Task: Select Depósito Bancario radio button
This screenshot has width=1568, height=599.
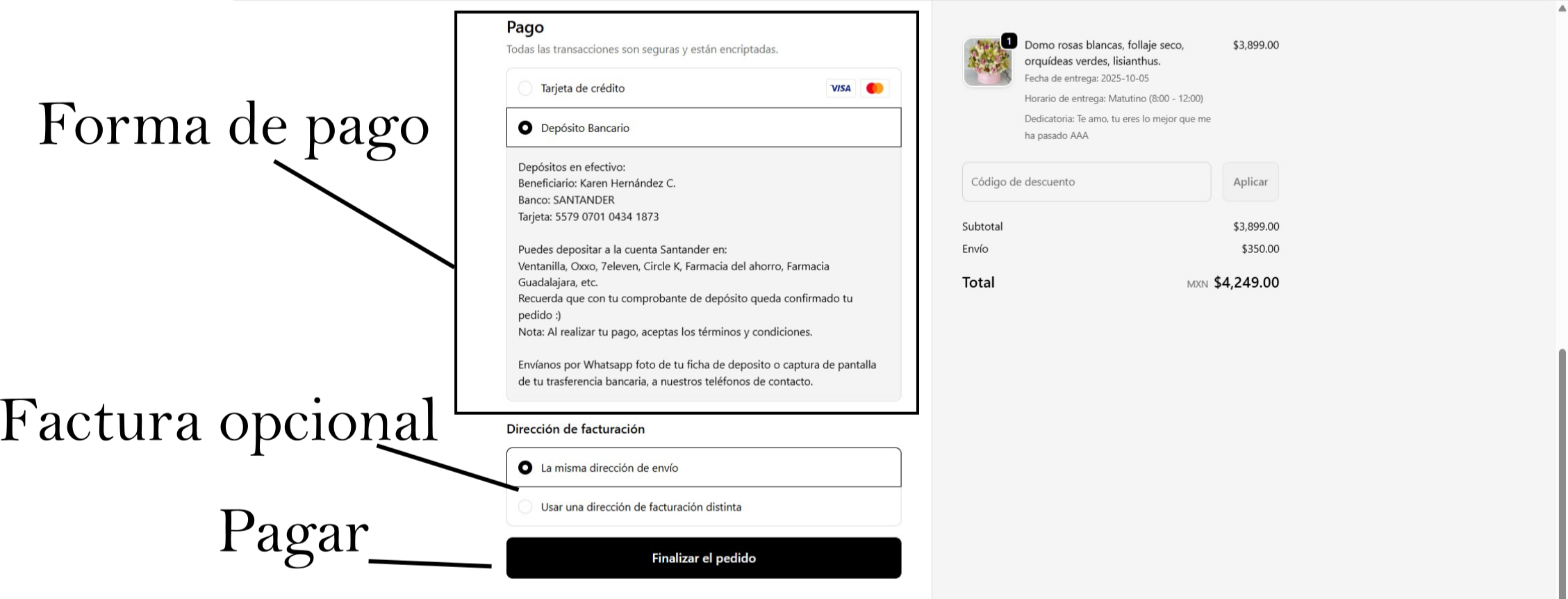Action: [x=525, y=128]
